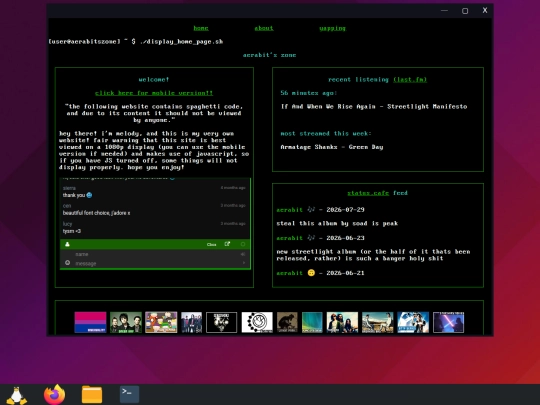Click chat message 'beautiful font choice, j'adore x'
Viewport: 540px width, 405px height.
pos(96,213)
